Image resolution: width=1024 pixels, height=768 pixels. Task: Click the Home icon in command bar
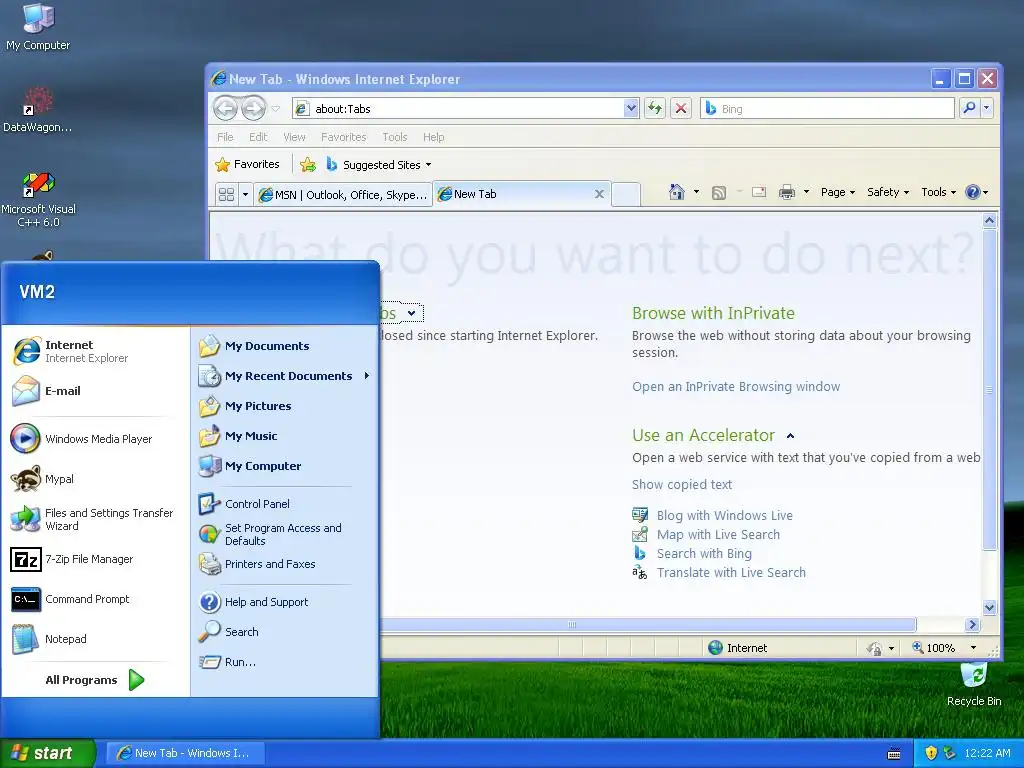tap(677, 192)
